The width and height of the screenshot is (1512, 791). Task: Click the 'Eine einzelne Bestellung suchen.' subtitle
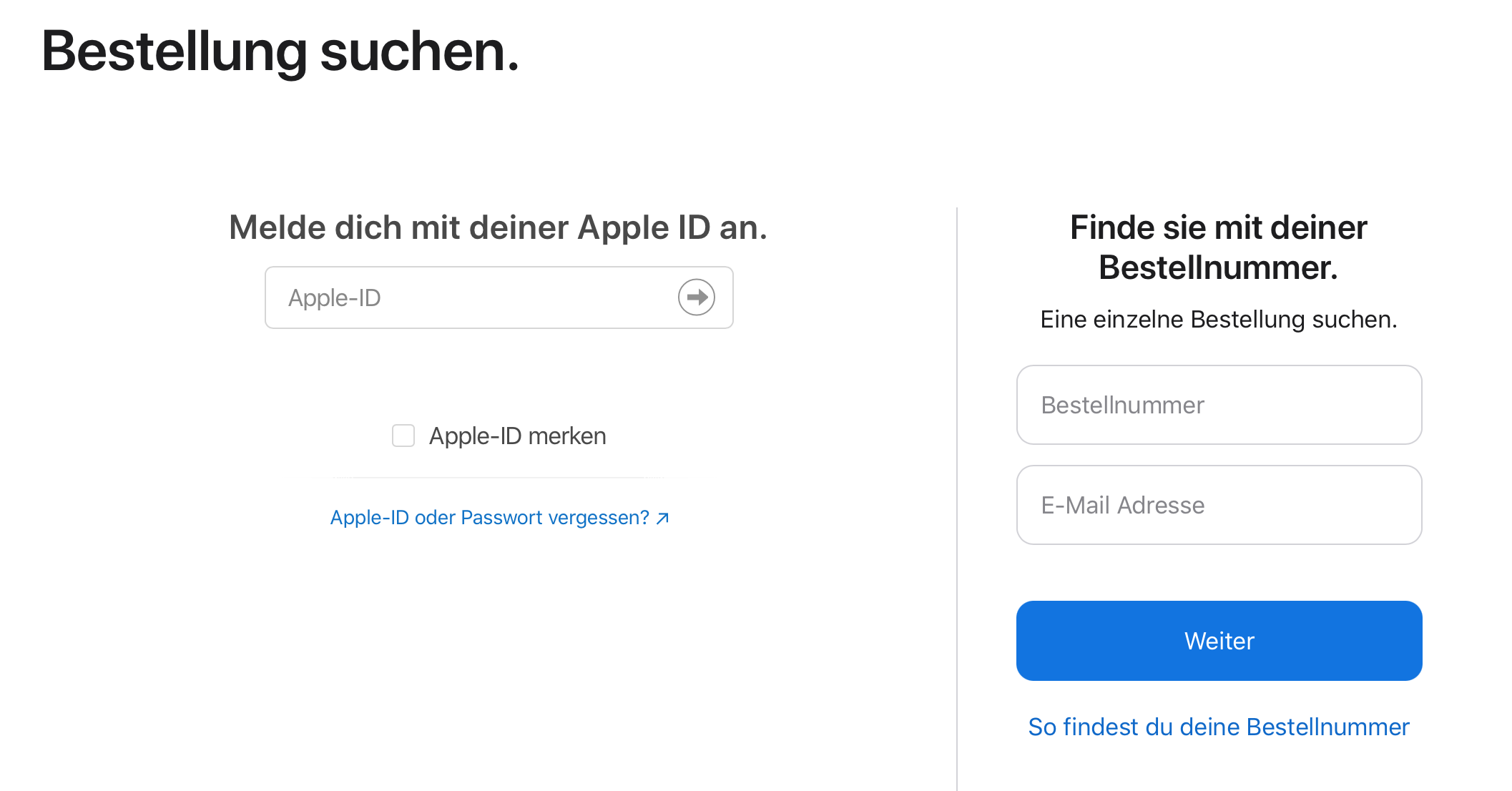pyautogui.click(x=1218, y=319)
